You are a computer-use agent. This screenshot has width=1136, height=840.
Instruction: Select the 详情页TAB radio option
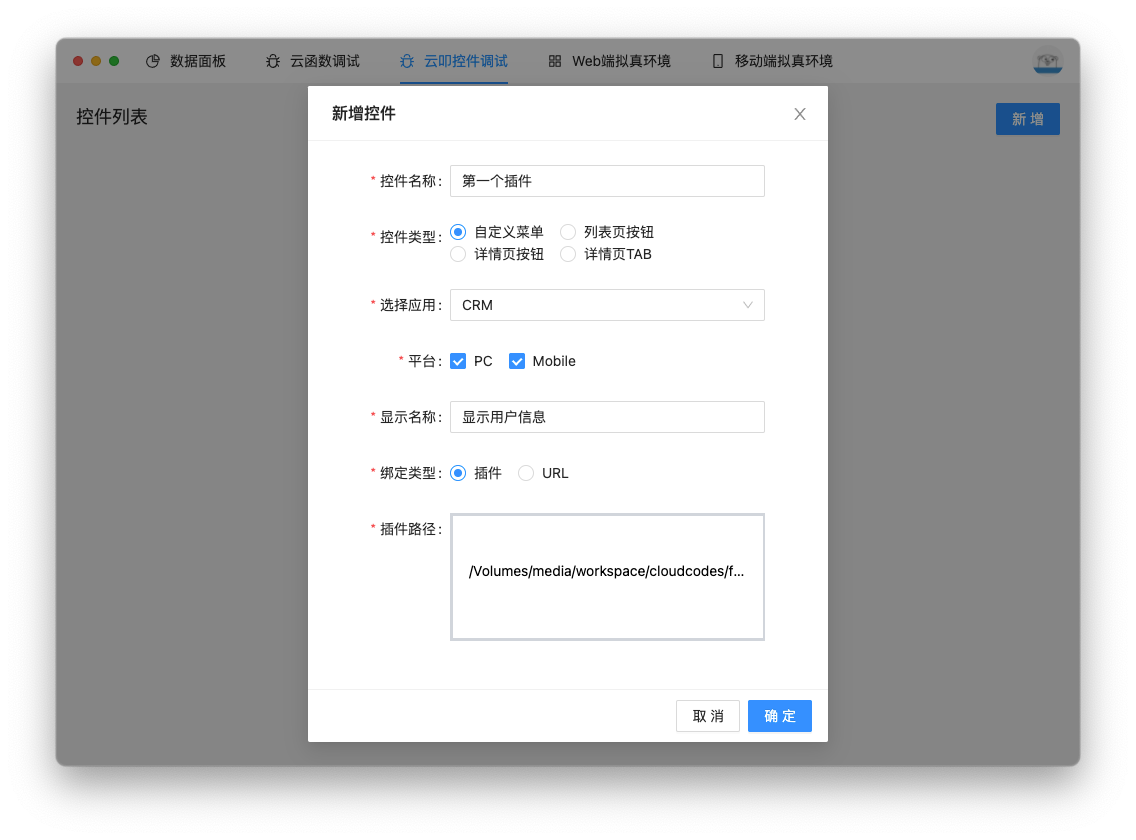[x=568, y=254]
